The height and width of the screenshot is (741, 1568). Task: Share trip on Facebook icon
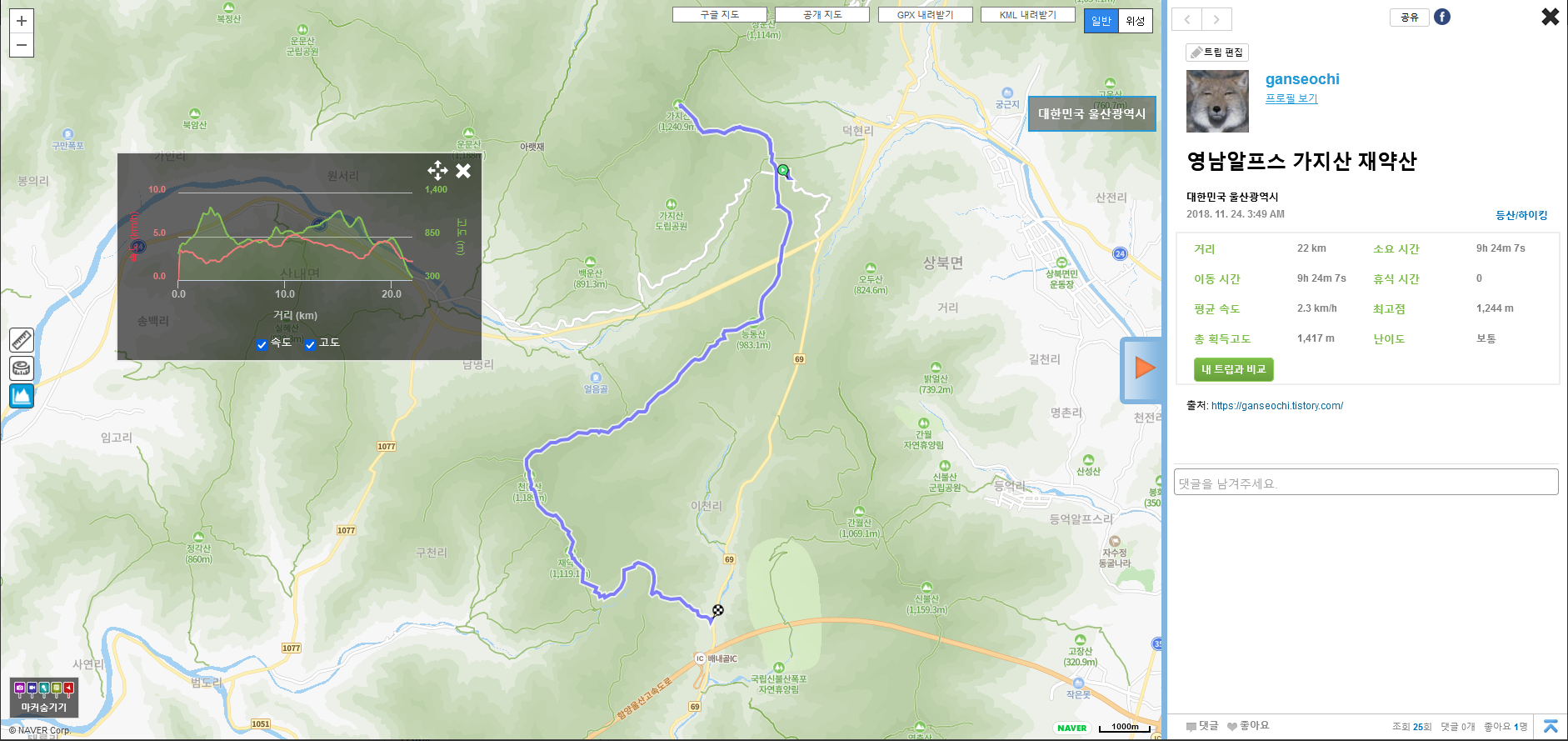[x=1442, y=17]
